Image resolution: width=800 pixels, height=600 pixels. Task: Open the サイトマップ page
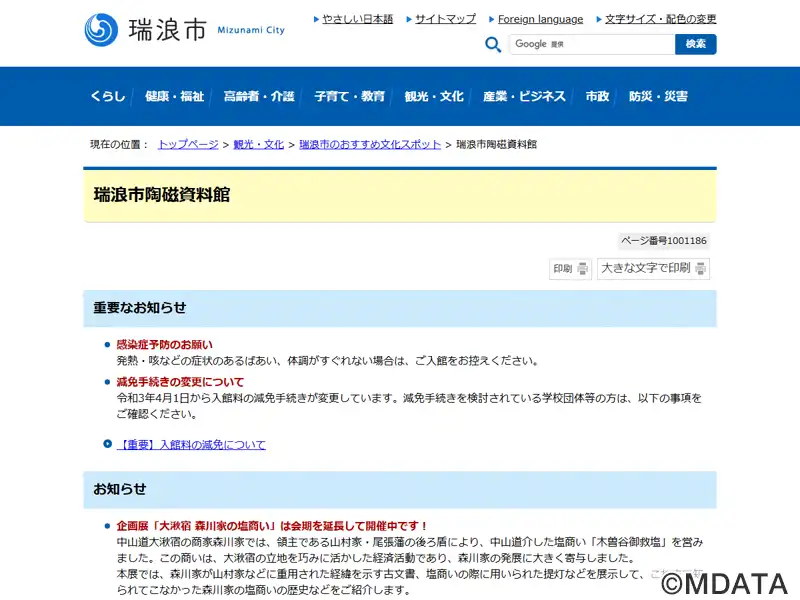[445, 19]
